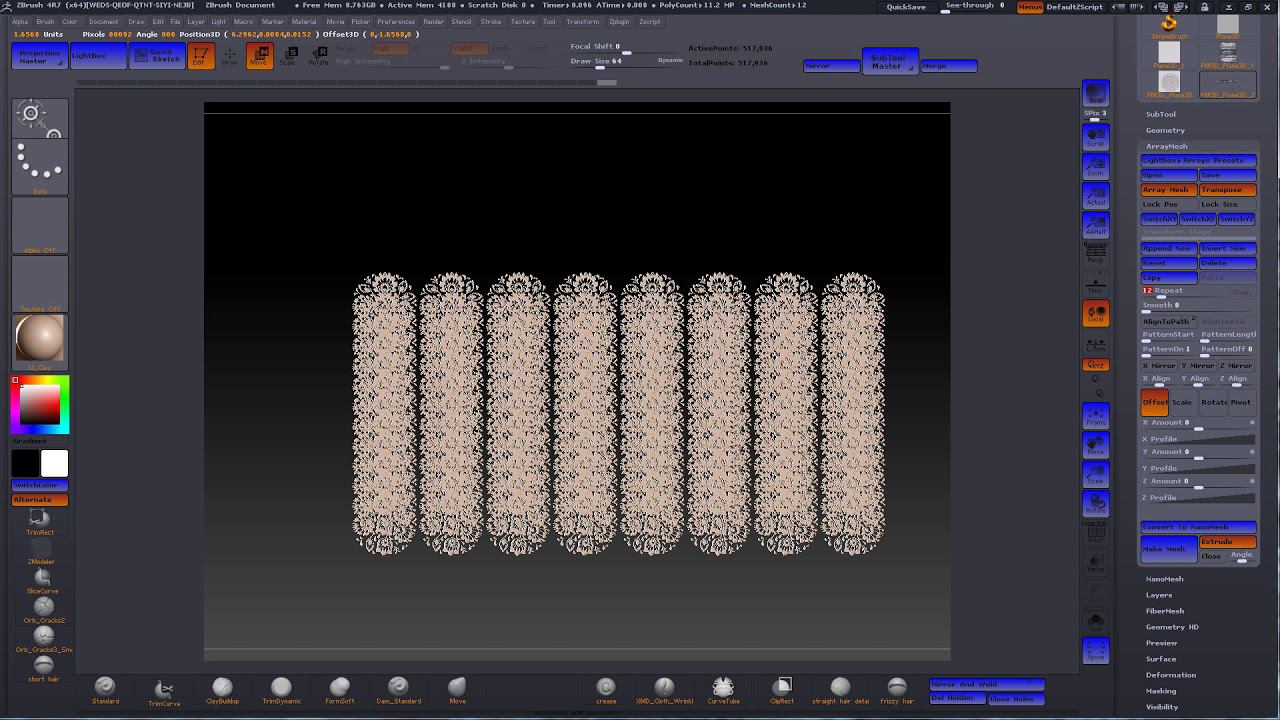This screenshot has height=720, width=1280.
Task: Click Convert To NanoMesh button
Action: [1198, 527]
